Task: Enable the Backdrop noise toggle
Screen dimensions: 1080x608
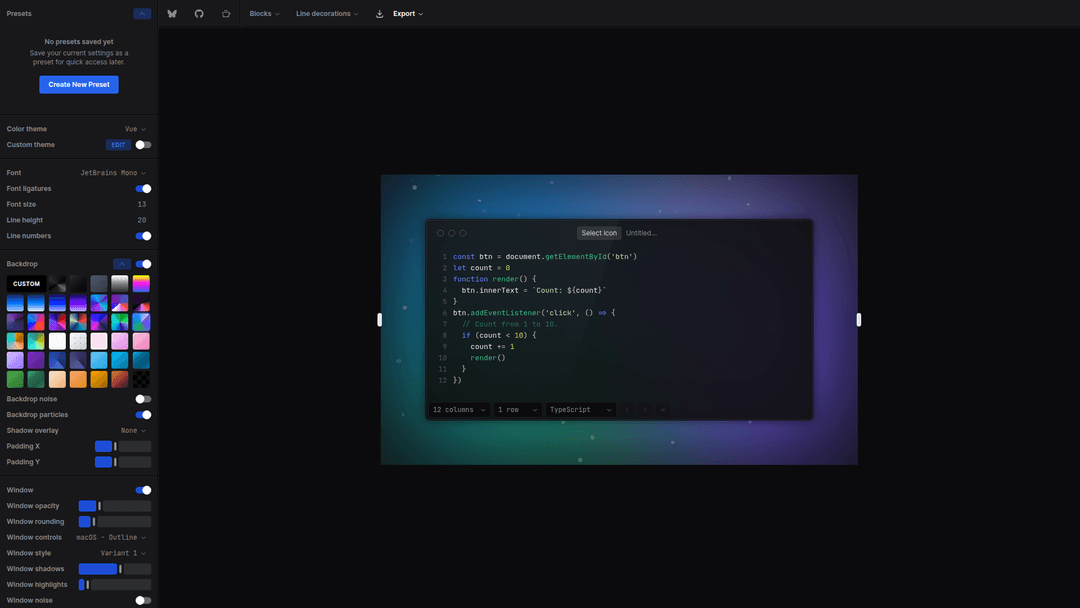Action: (143, 399)
